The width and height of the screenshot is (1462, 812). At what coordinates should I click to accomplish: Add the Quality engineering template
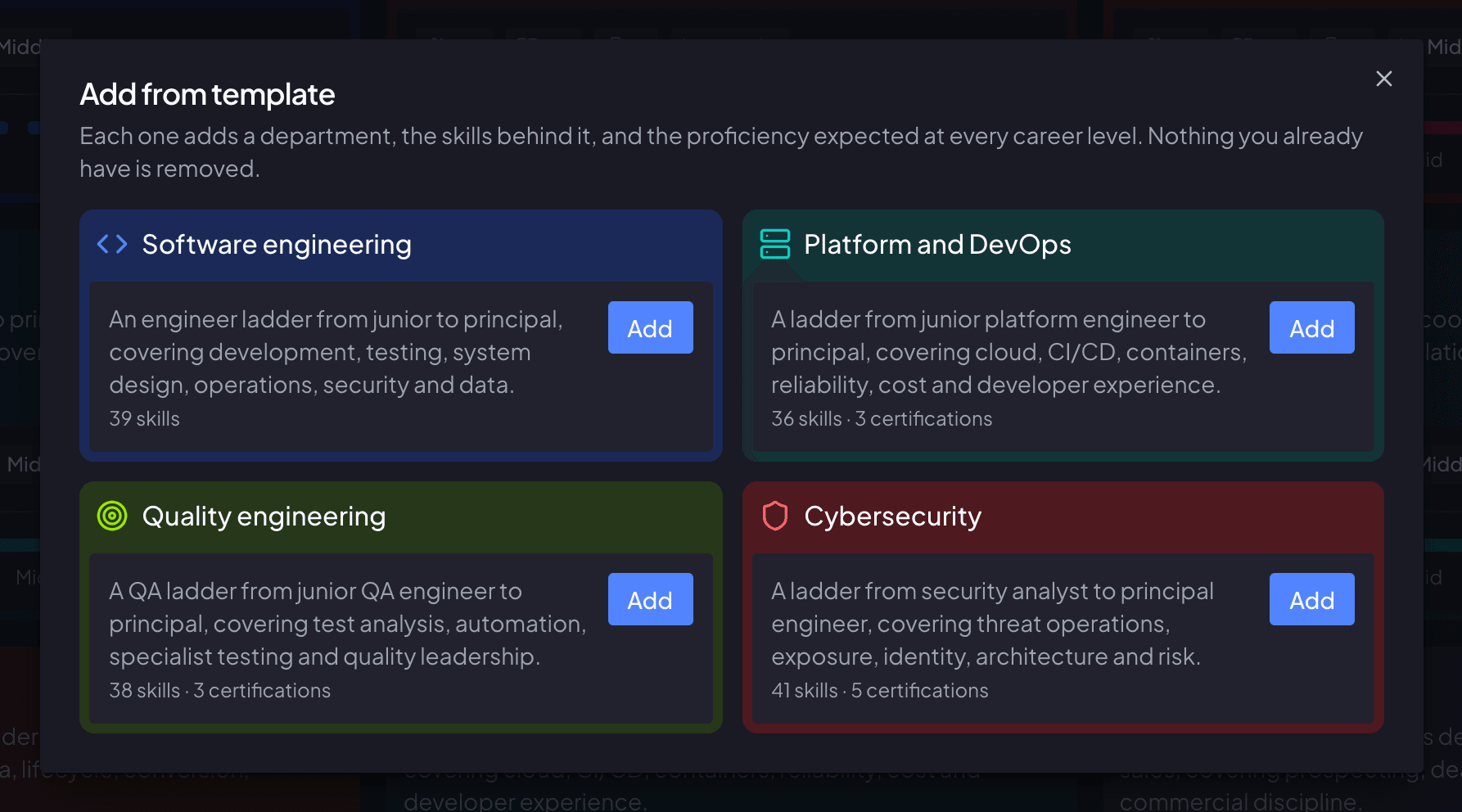[650, 599]
